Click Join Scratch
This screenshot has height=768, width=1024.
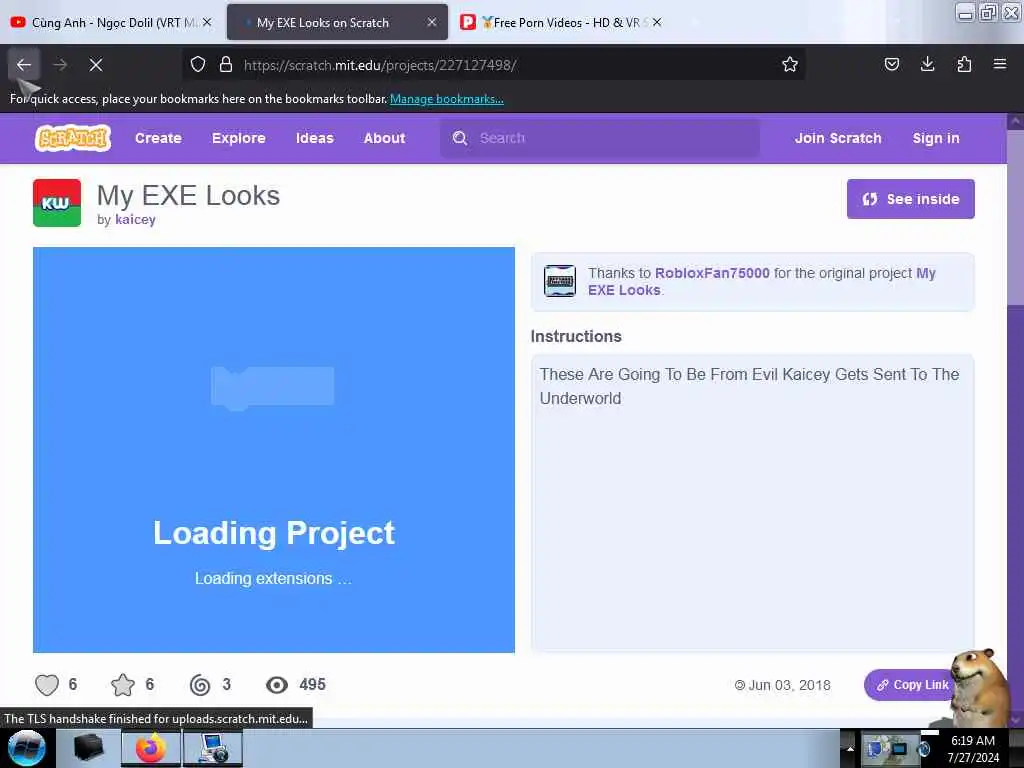point(838,138)
